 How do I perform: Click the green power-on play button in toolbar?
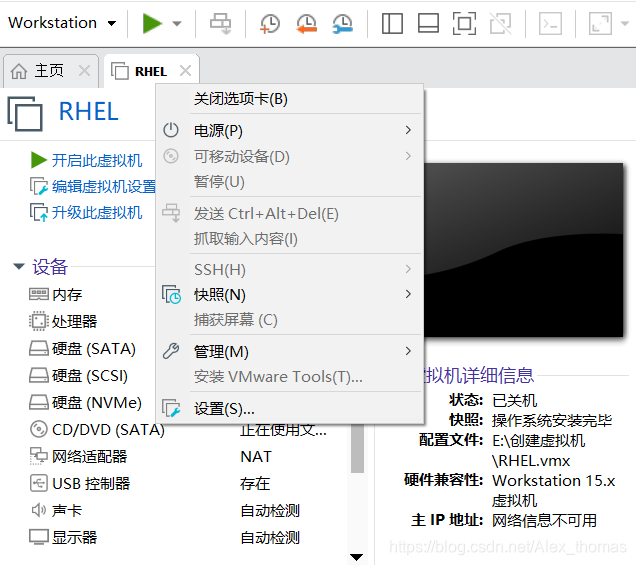[152, 24]
